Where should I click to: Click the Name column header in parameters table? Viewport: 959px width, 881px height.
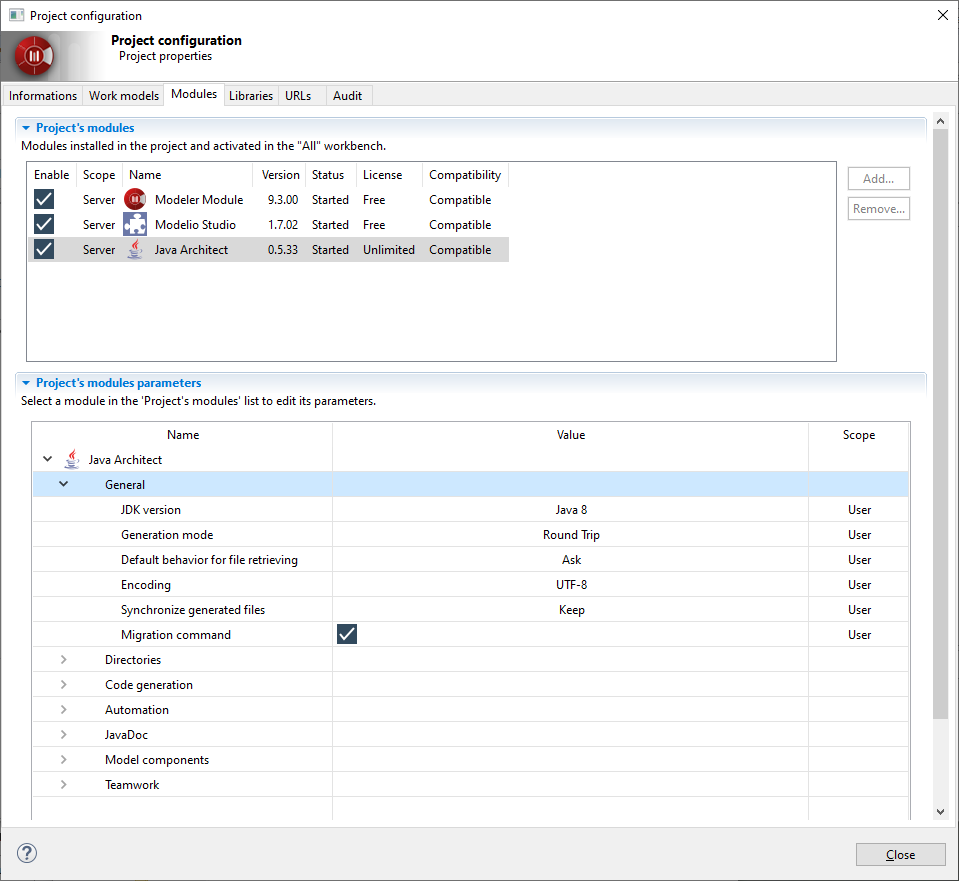tap(183, 435)
